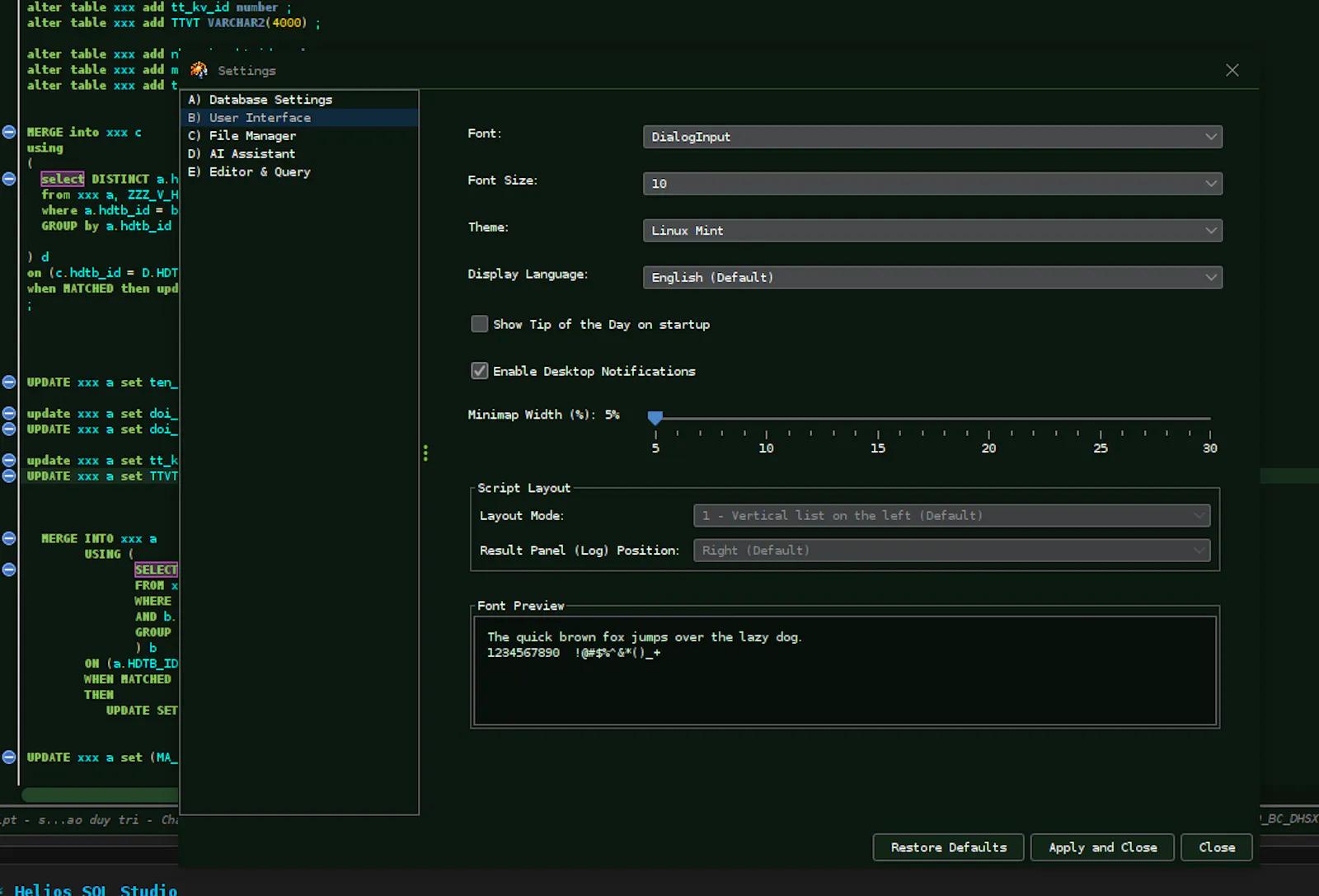Collapse the fold marker beside 'MERGE into xxx c'
The image size is (1319, 896).
pos(9,132)
